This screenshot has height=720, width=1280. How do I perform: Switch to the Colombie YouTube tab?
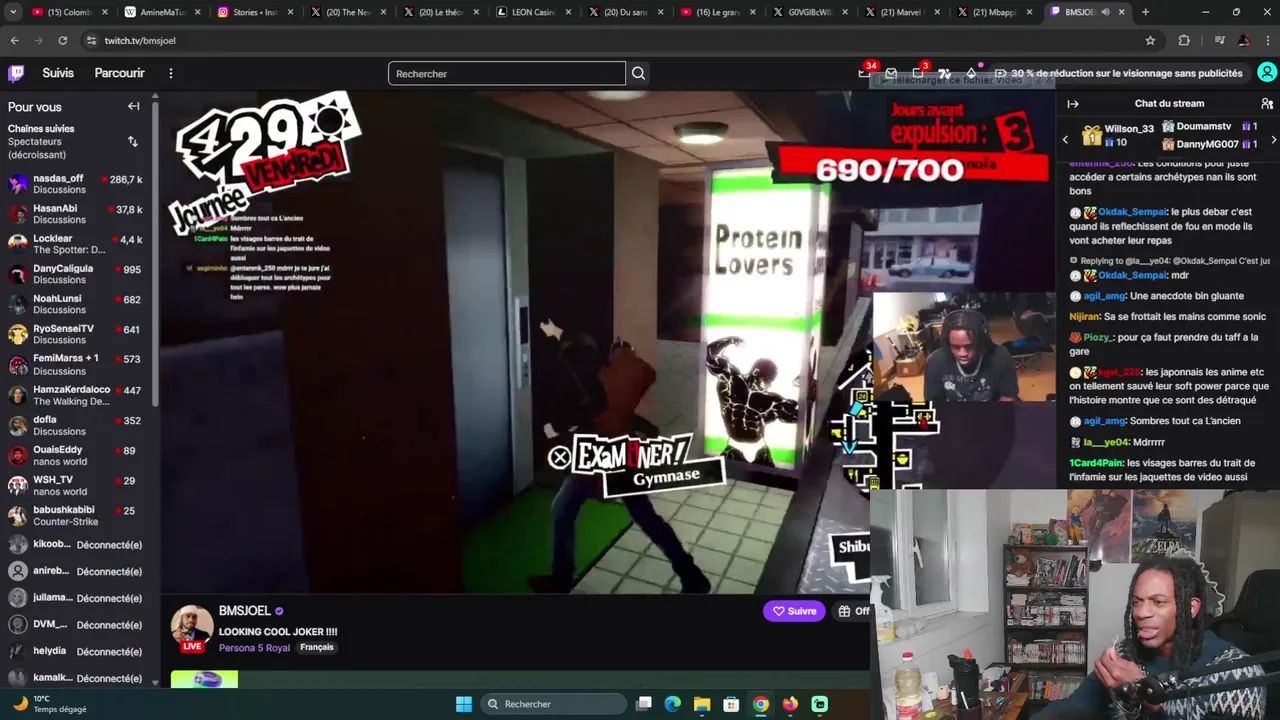(x=70, y=12)
